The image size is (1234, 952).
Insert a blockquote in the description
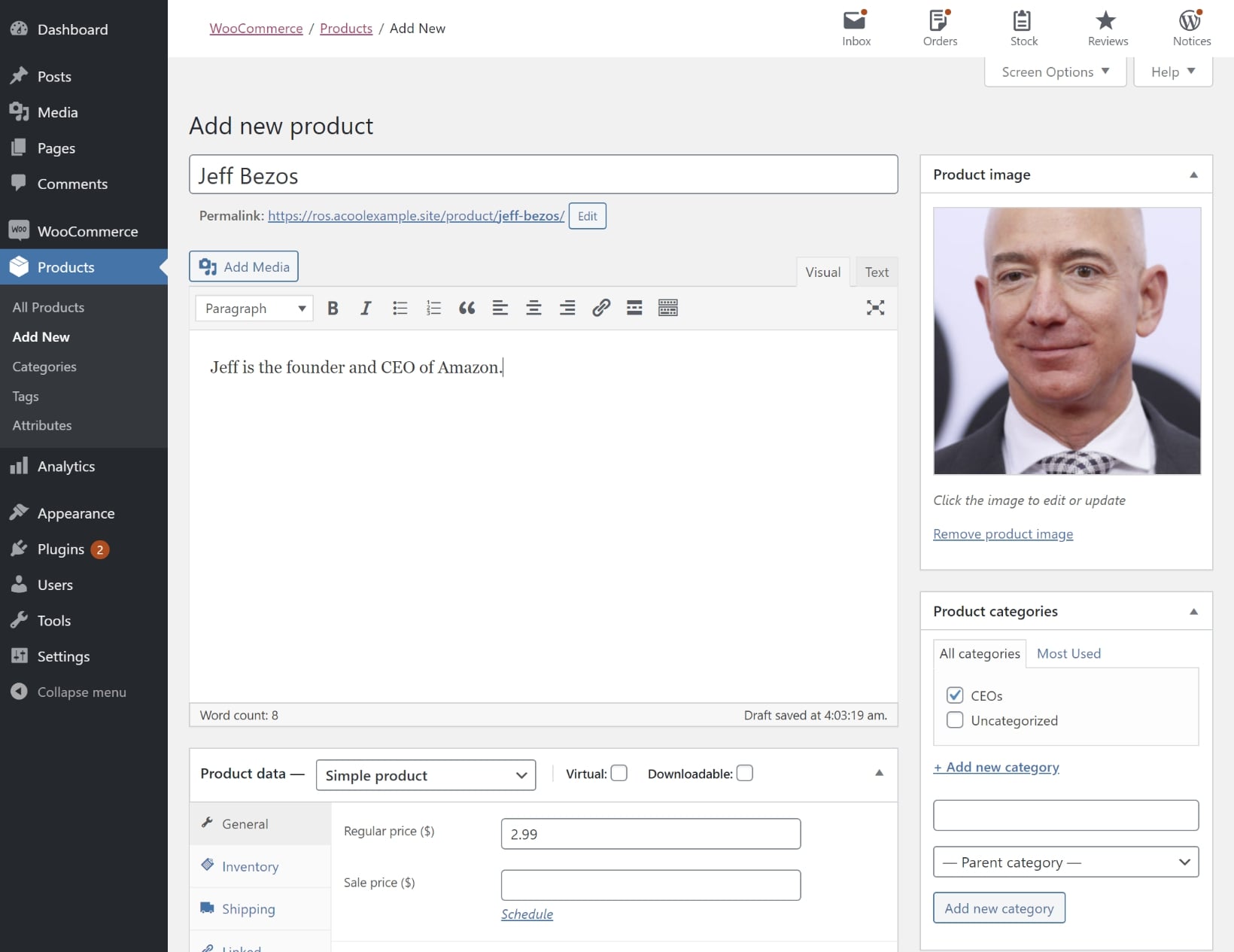coord(467,308)
